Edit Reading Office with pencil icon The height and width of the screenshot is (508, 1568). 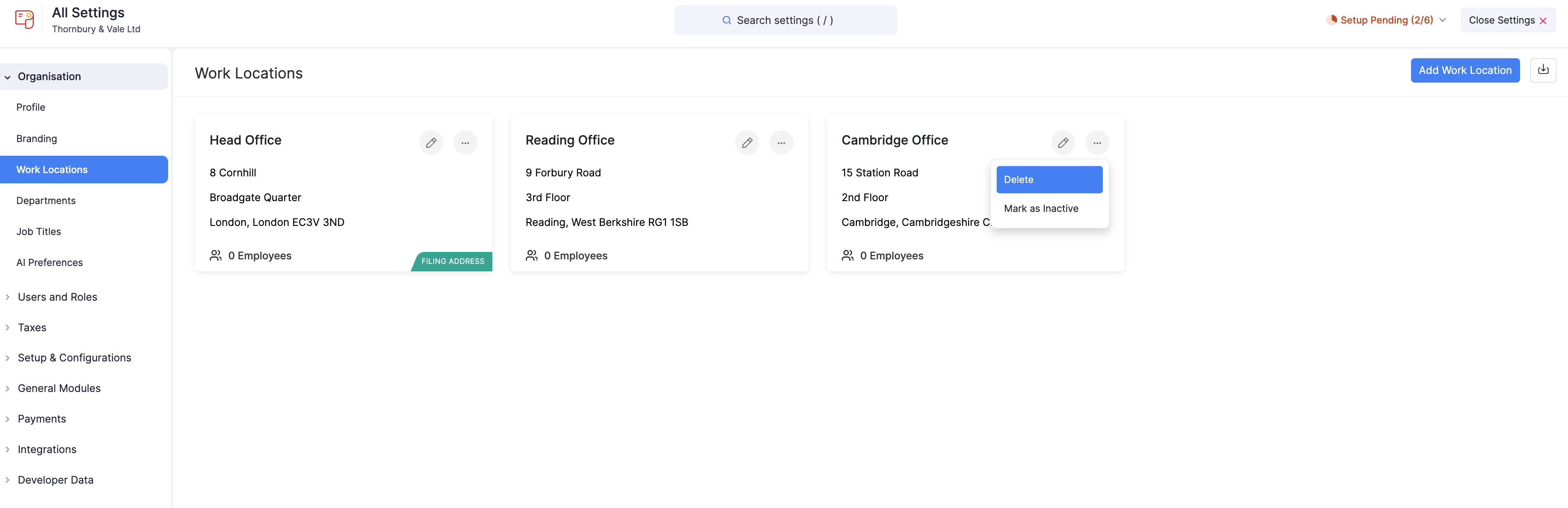[747, 143]
